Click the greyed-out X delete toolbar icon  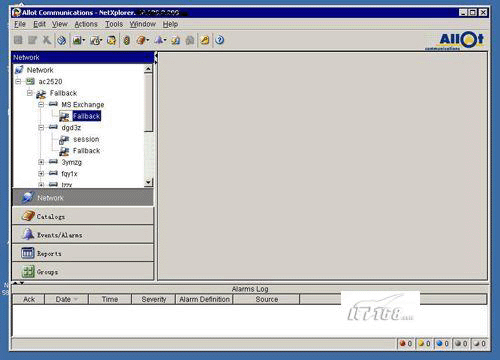point(47,40)
